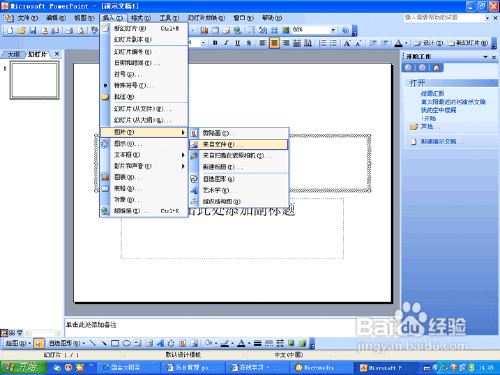The image size is (500, 375).
Task: Click the Numbered list icon
Action: point(322,43)
